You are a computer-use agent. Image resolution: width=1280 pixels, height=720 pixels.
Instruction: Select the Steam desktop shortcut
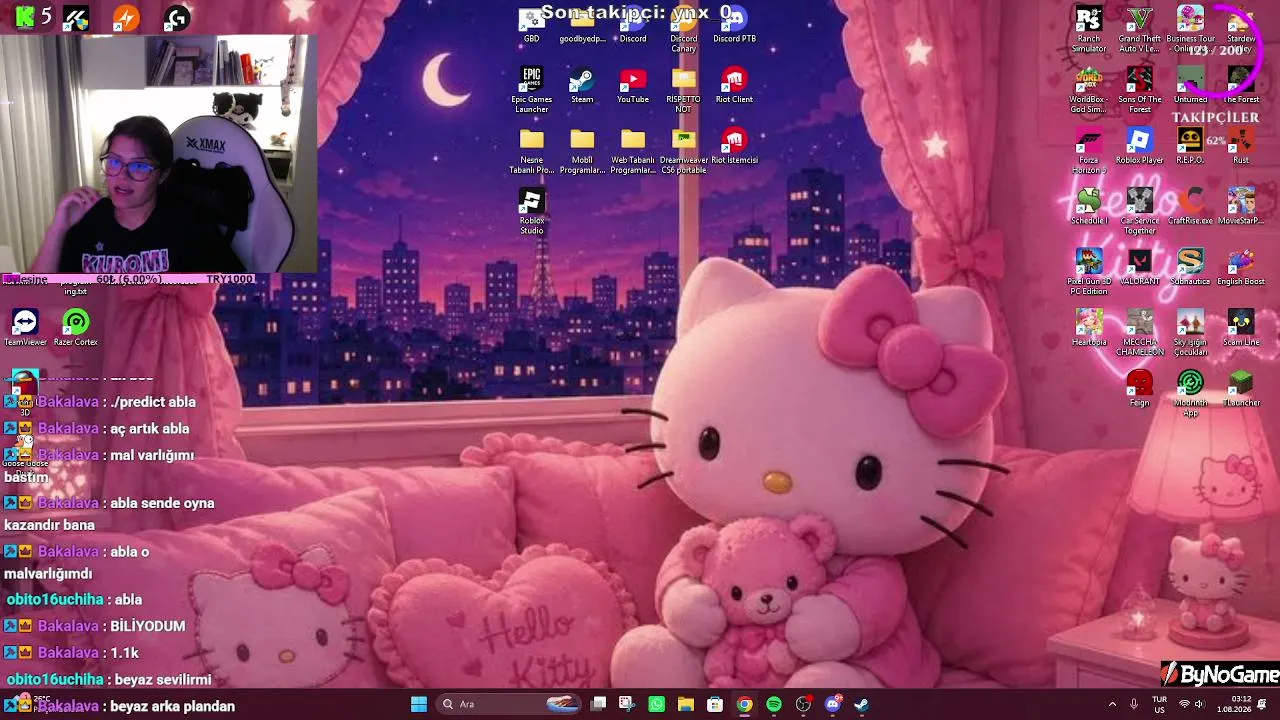[582, 86]
